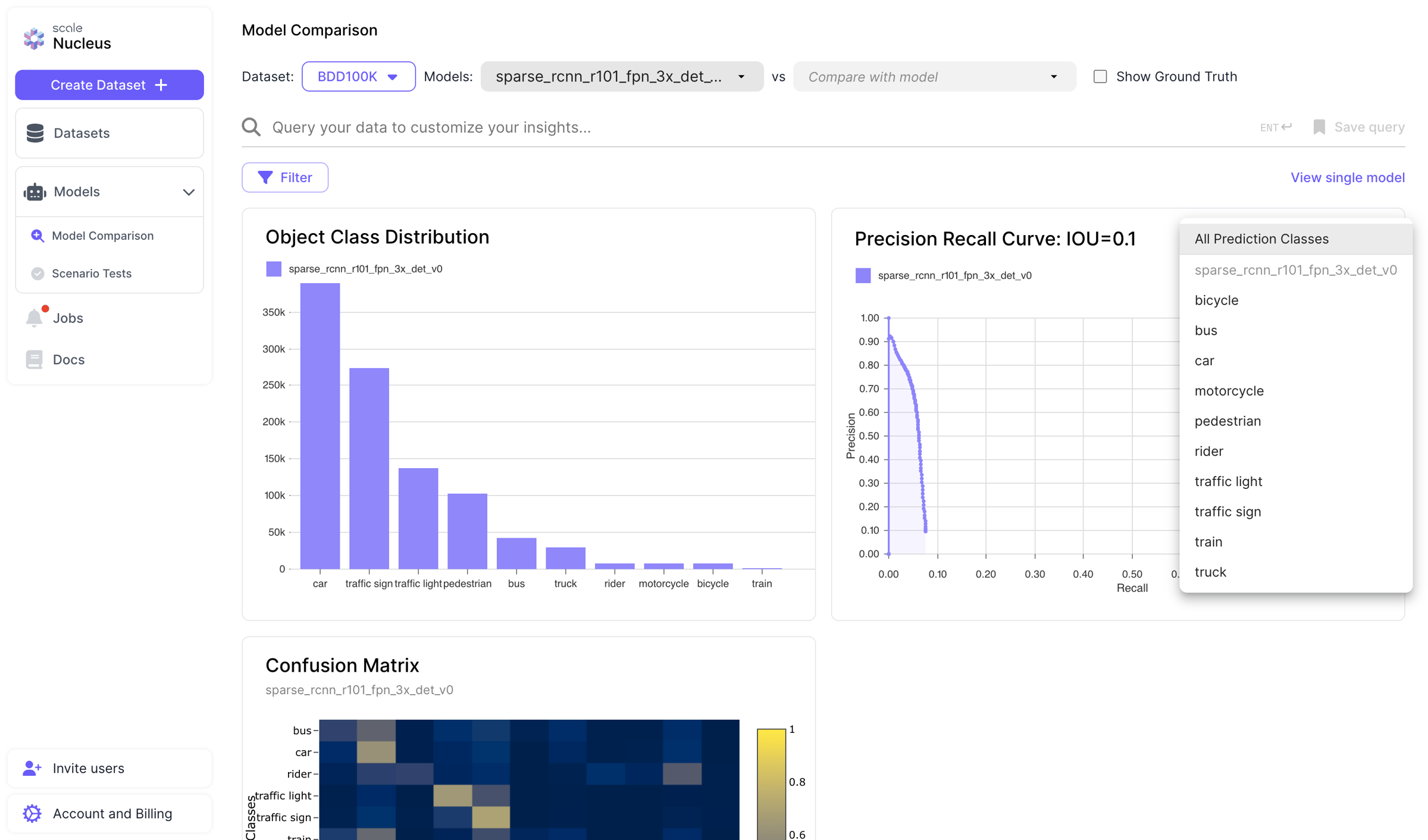Select traffic sign from the class list
This screenshot has width=1428, height=840.
tap(1296, 512)
